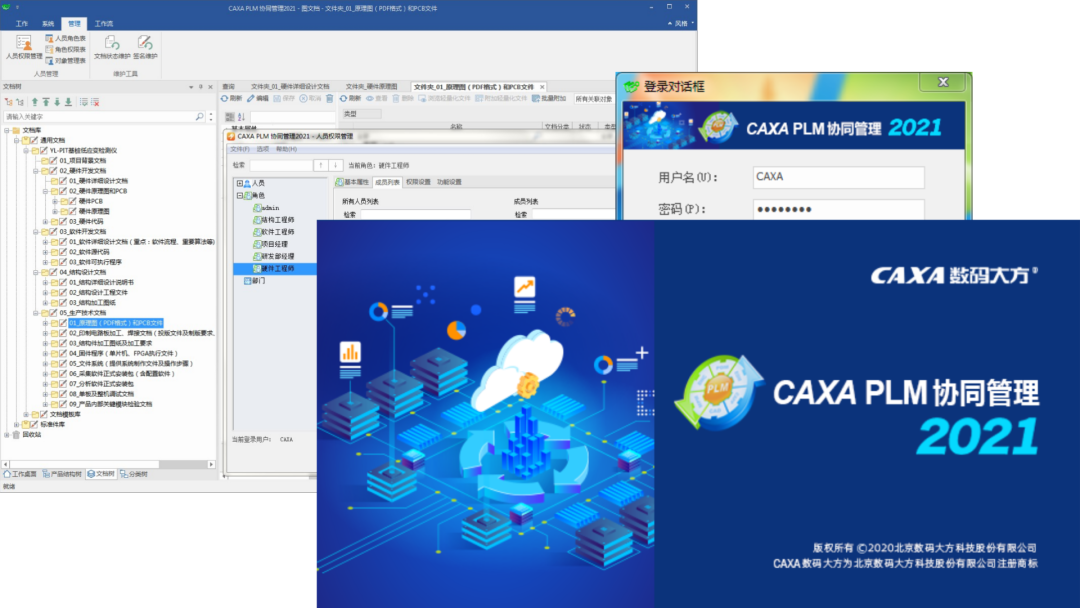Switch to the 工作流 ribbon tab
Image resolution: width=1080 pixels, height=608 pixels.
[104, 23]
